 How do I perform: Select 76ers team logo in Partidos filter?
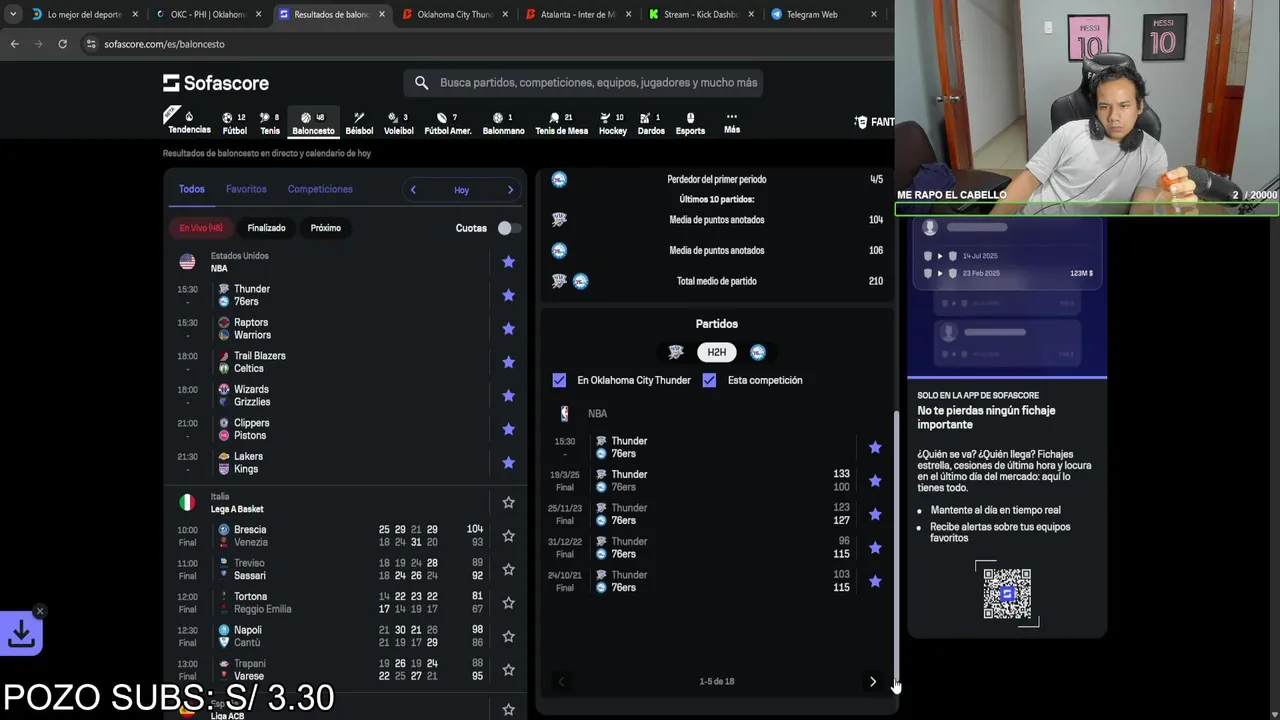pyautogui.click(x=758, y=352)
